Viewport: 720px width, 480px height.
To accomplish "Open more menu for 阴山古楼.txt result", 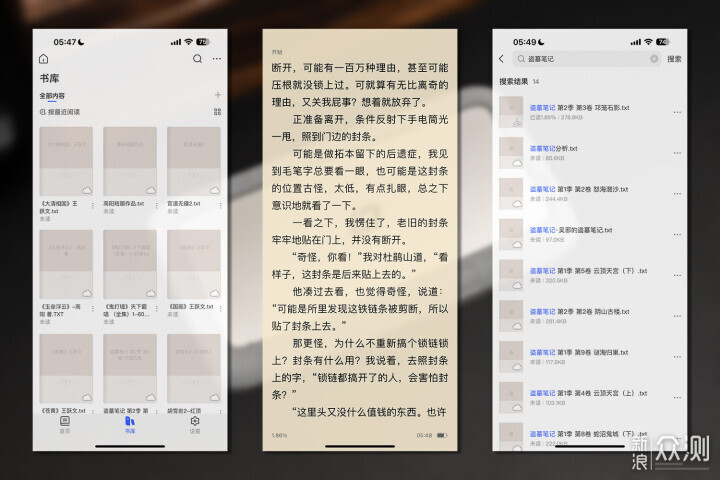I will pyautogui.click(x=677, y=316).
